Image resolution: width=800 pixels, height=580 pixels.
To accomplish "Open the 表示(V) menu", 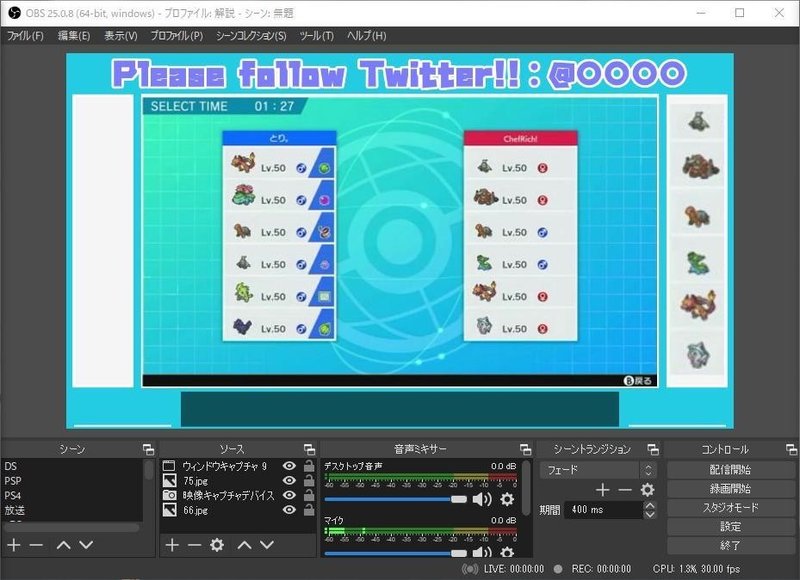I will point(120,36).
